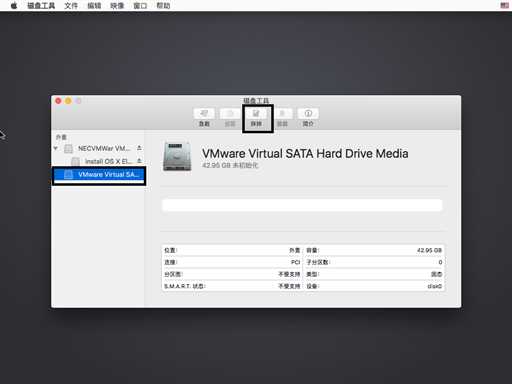Click the input source flag in menu bar

[505, 6]
